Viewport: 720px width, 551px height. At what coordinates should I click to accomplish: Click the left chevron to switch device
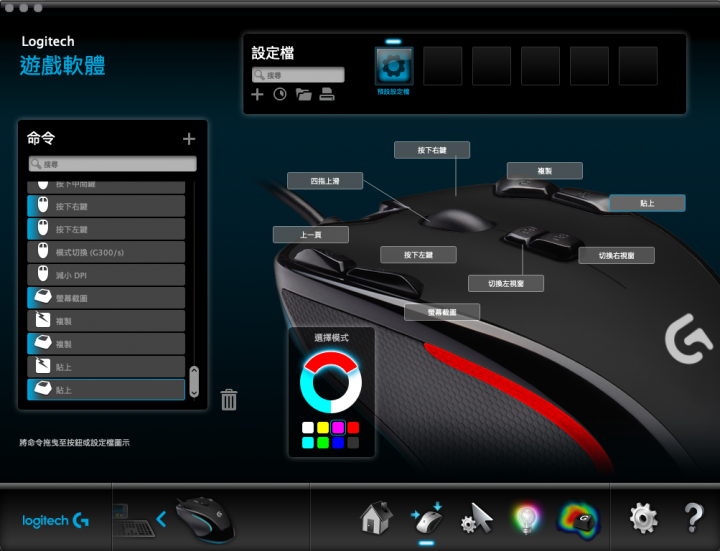tap(161, 519)
